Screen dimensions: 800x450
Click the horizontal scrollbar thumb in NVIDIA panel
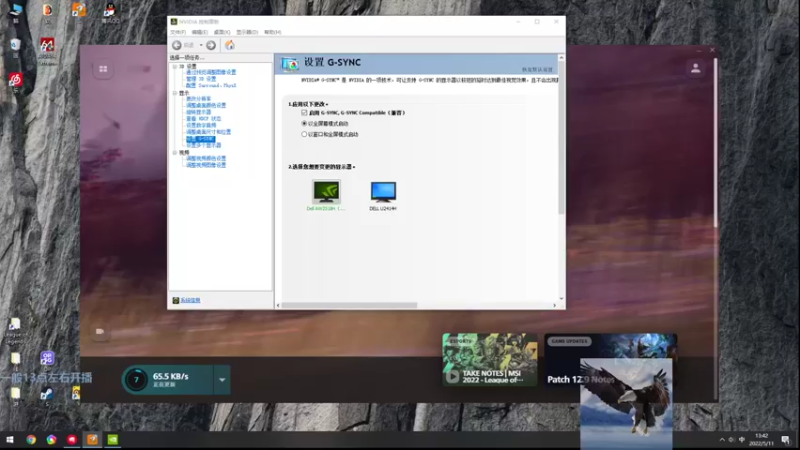pos(349,305)
